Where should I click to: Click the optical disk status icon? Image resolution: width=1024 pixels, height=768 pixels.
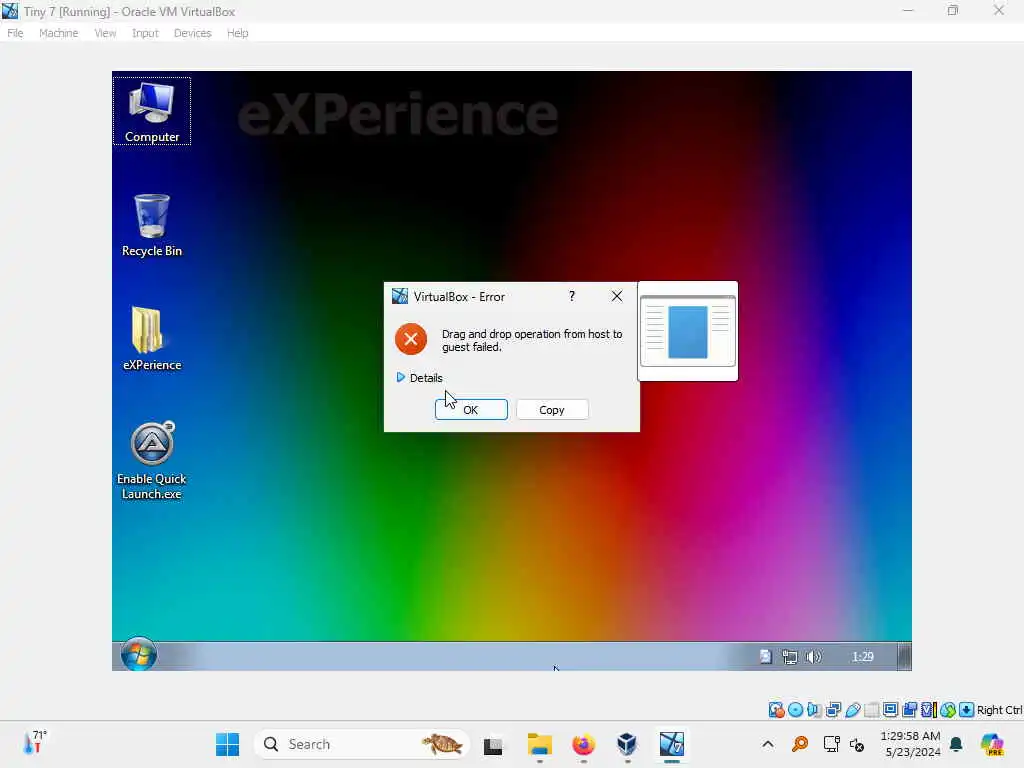coord(795,710)
